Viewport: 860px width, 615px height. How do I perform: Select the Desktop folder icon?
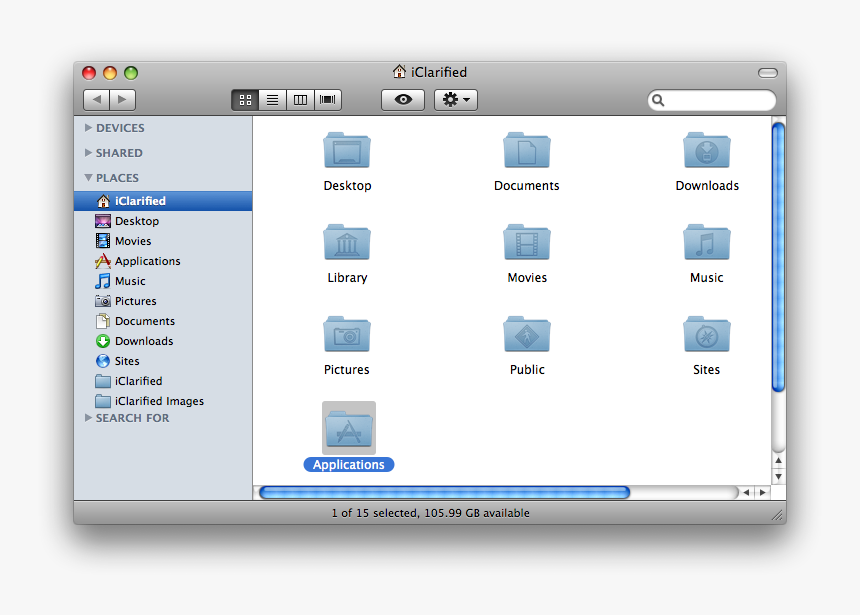click(347, 150)
